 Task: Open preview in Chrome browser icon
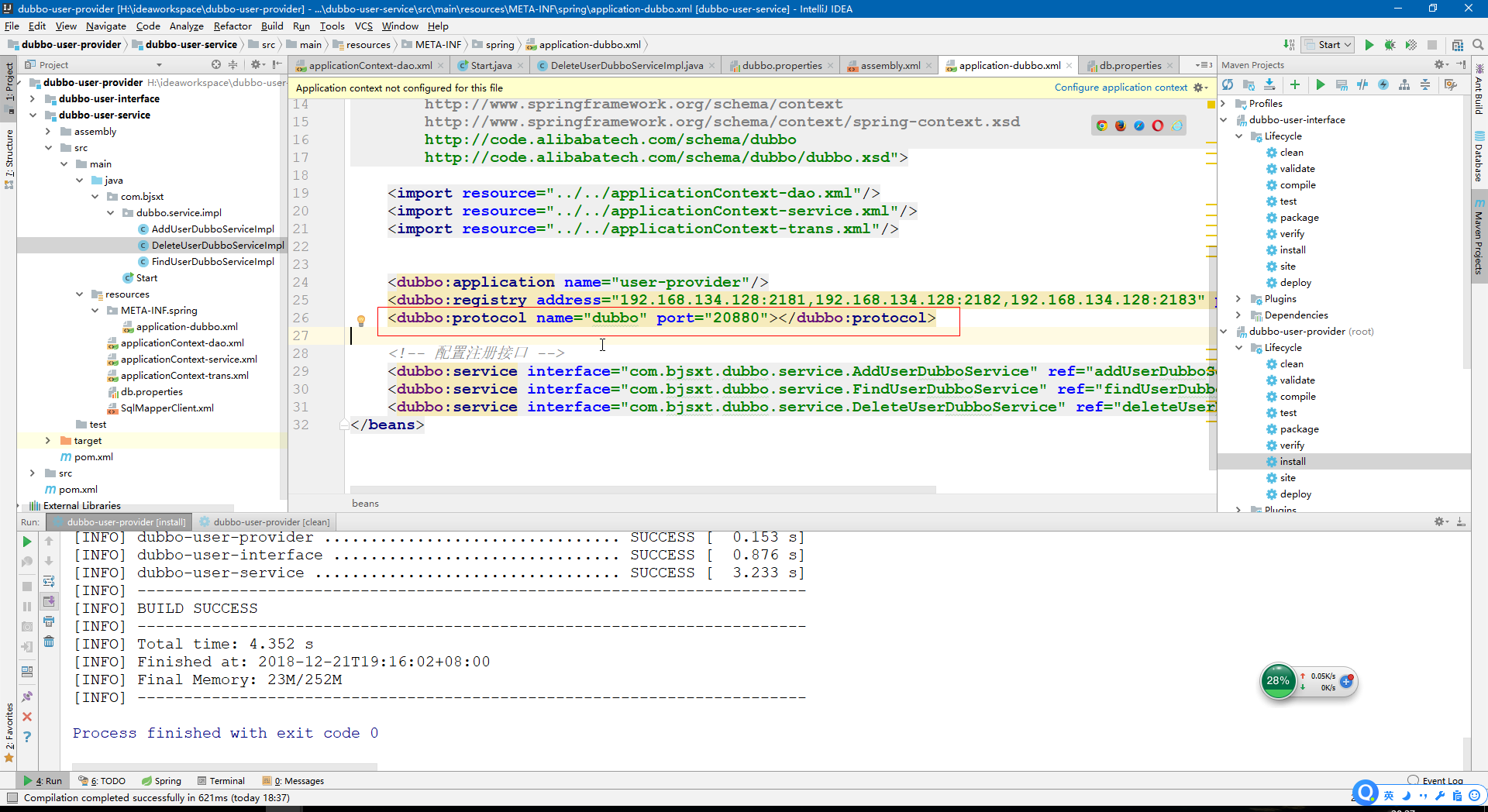(1101, 126)
